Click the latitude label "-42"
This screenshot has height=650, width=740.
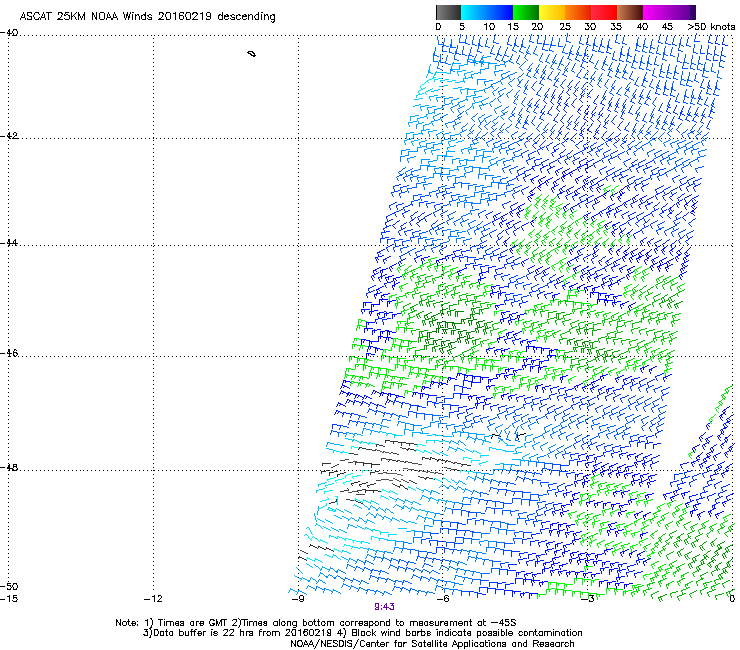click(x=9, y=136)
